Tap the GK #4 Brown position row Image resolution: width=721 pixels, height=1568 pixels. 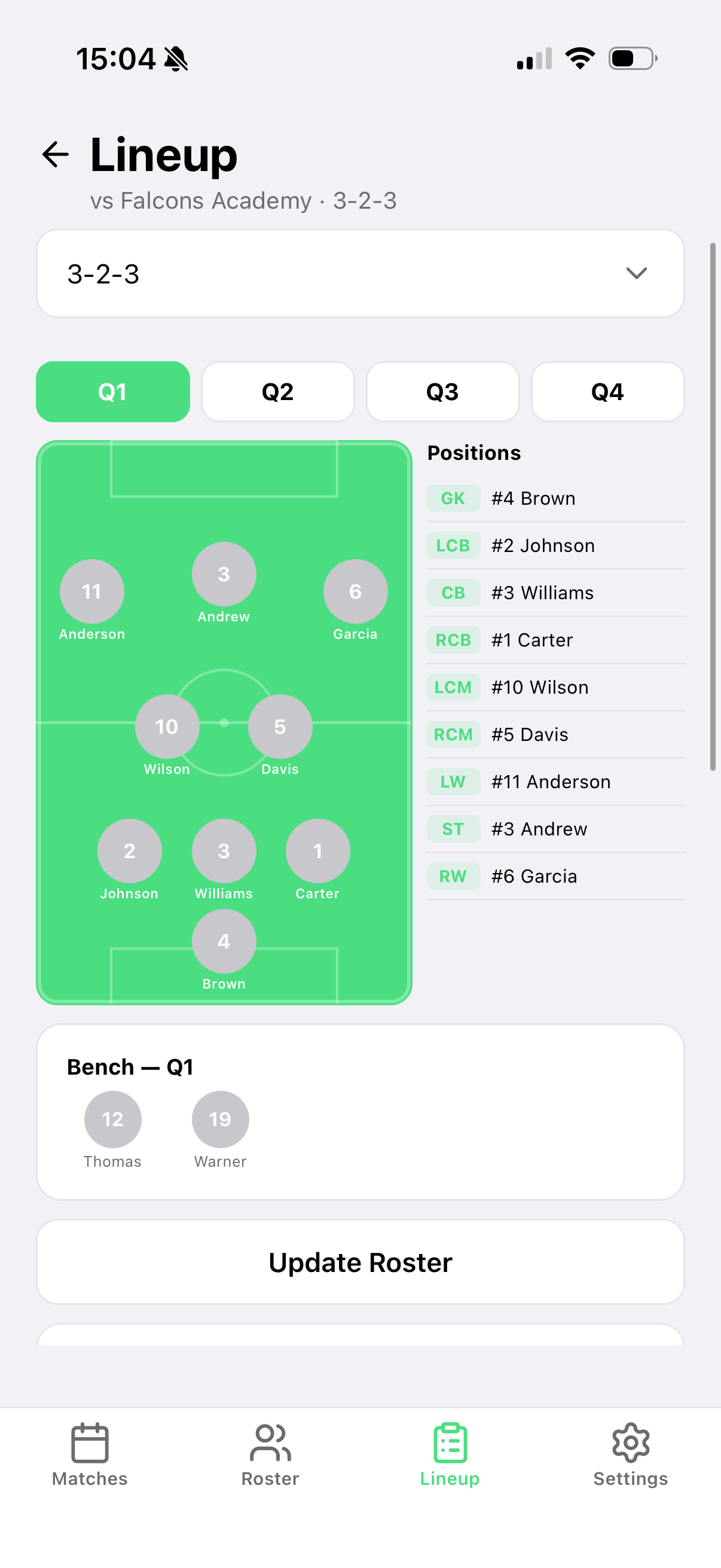555,499
